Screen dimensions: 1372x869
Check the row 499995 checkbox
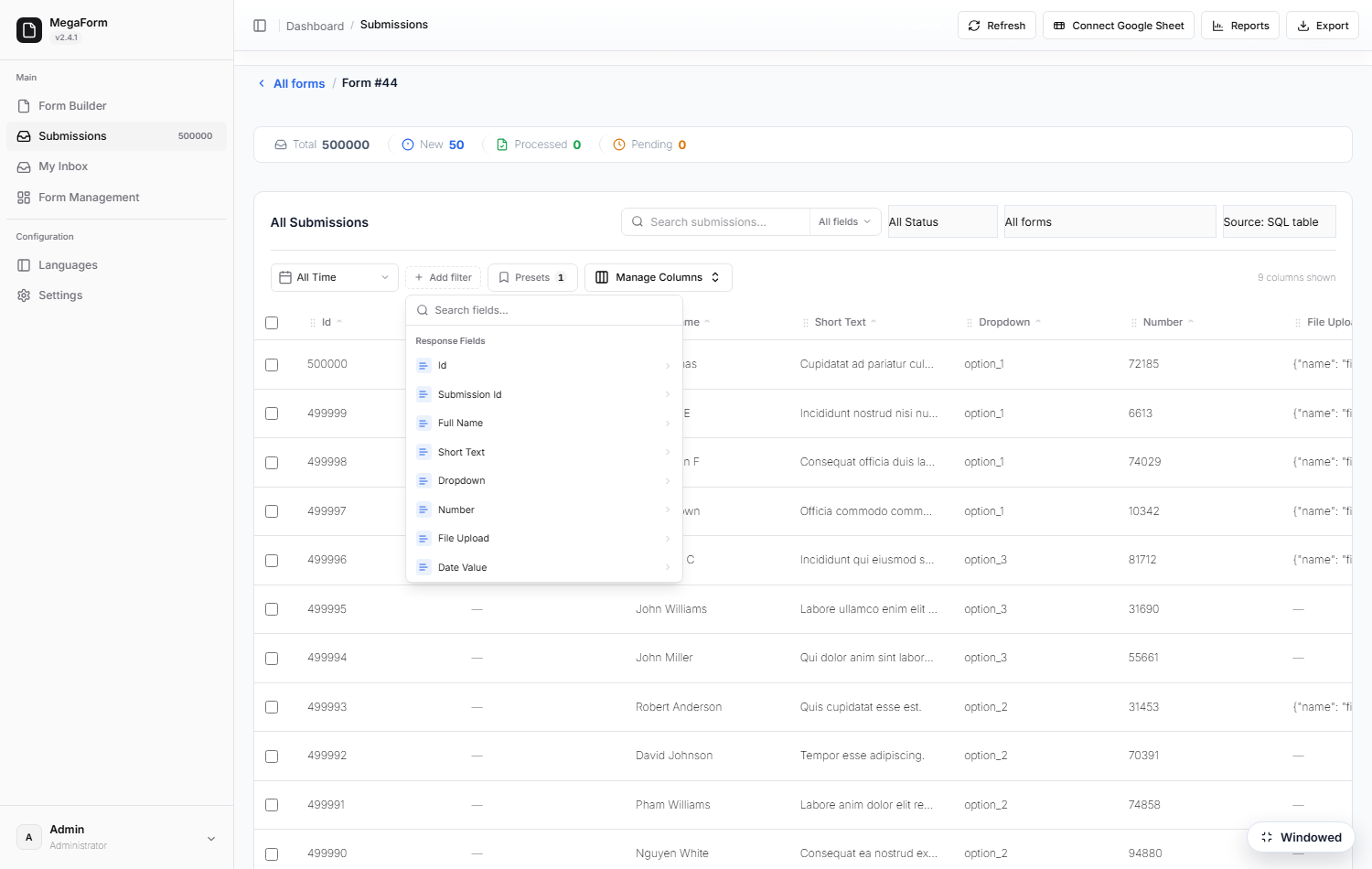[272, 609]
